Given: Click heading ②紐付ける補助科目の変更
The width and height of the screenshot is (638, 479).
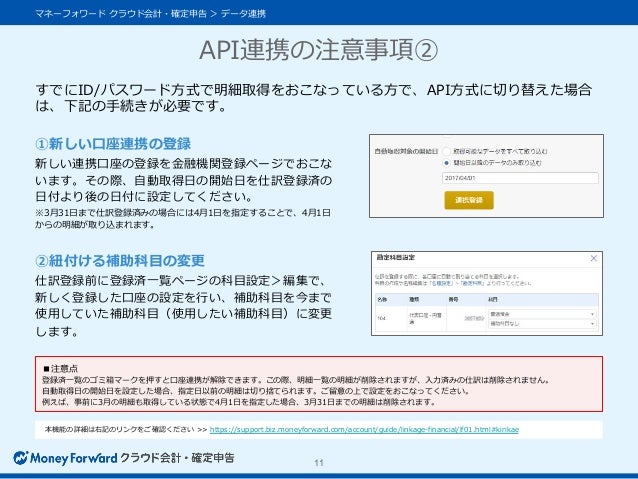Looking at the screenshot, I should click(x=120, y=260).
